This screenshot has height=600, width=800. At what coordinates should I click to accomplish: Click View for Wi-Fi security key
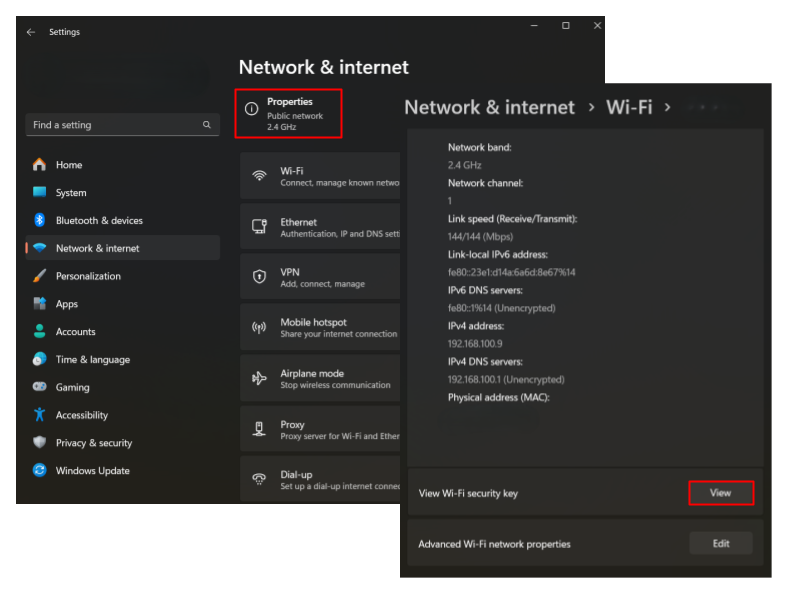pos(720,493)
